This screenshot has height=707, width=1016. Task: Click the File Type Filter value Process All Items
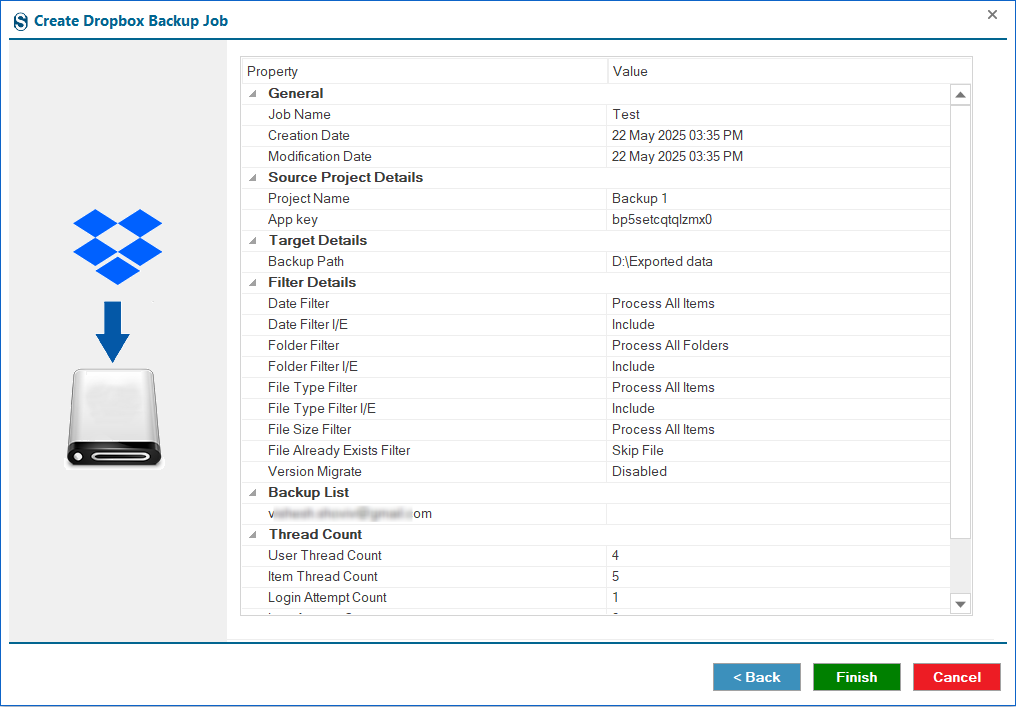[x=663, y=388]
